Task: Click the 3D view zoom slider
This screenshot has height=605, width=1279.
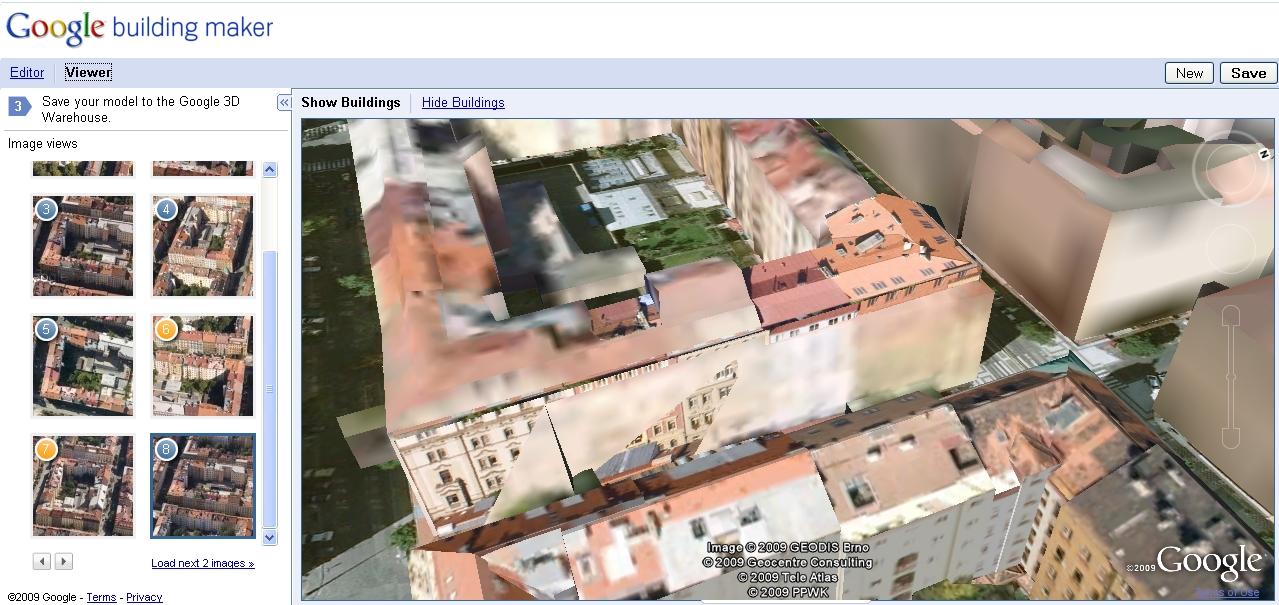Action: (1231, 378)
